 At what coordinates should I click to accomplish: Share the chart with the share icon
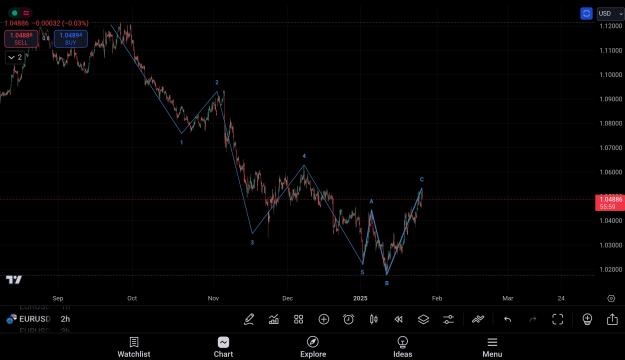pyautogui.click(x=612, y=319)
